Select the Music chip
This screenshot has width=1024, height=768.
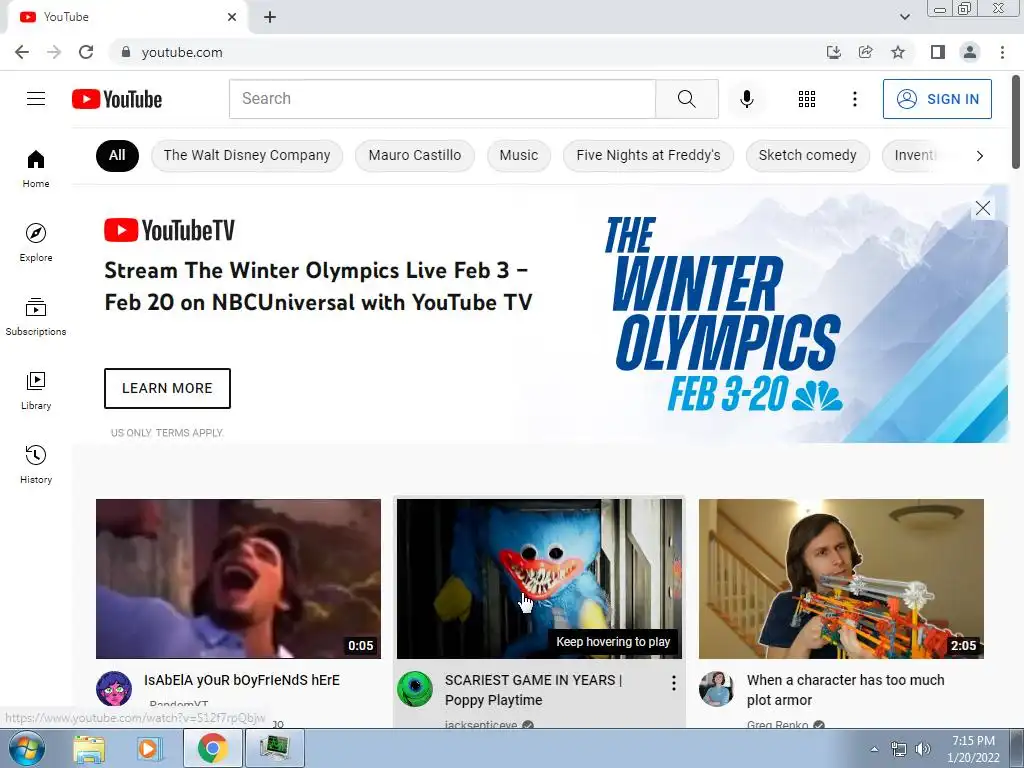tap(519, 155)
